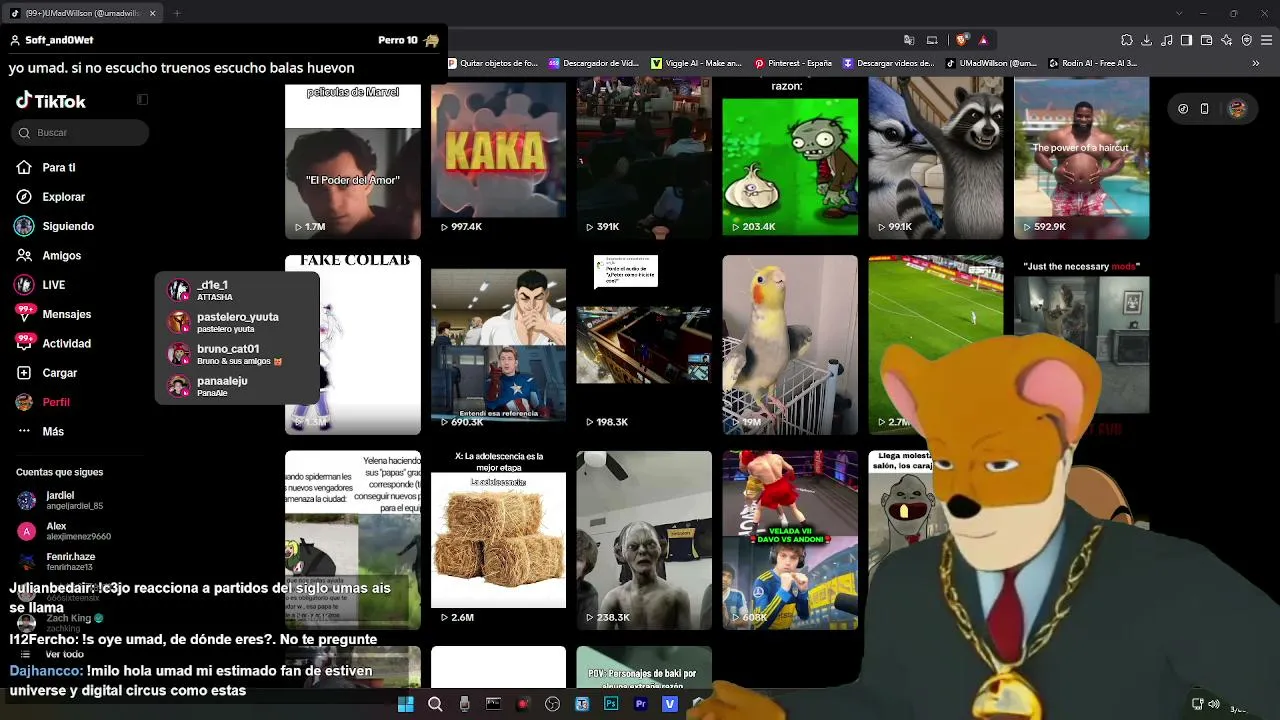This screenshot has height=720, width=1280.
Task: Open the Rodin AI bookmark
Action: [1092, 63]
